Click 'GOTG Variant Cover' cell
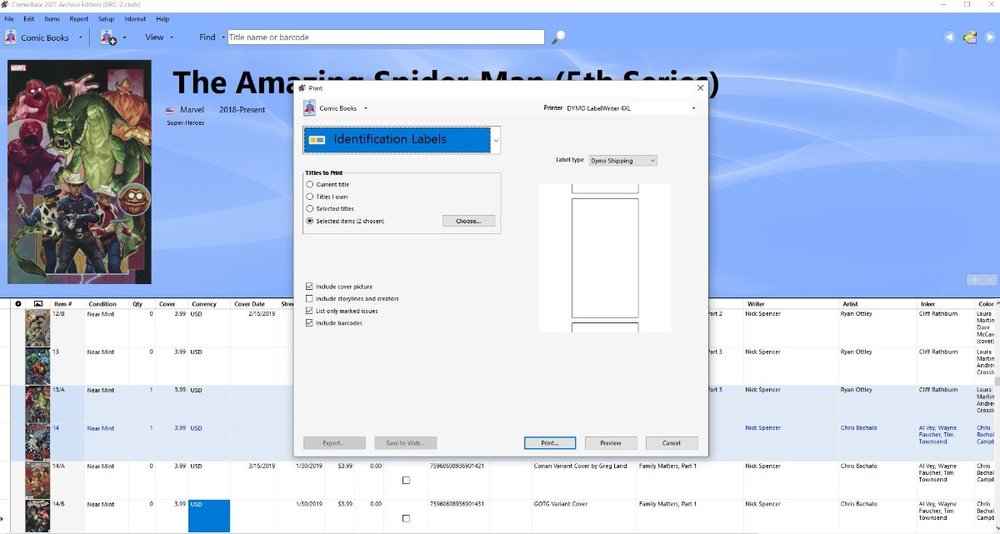Image resolution: width=1000 pixels, height=534 pixels. pyautogui.click(x=561, y=504)
